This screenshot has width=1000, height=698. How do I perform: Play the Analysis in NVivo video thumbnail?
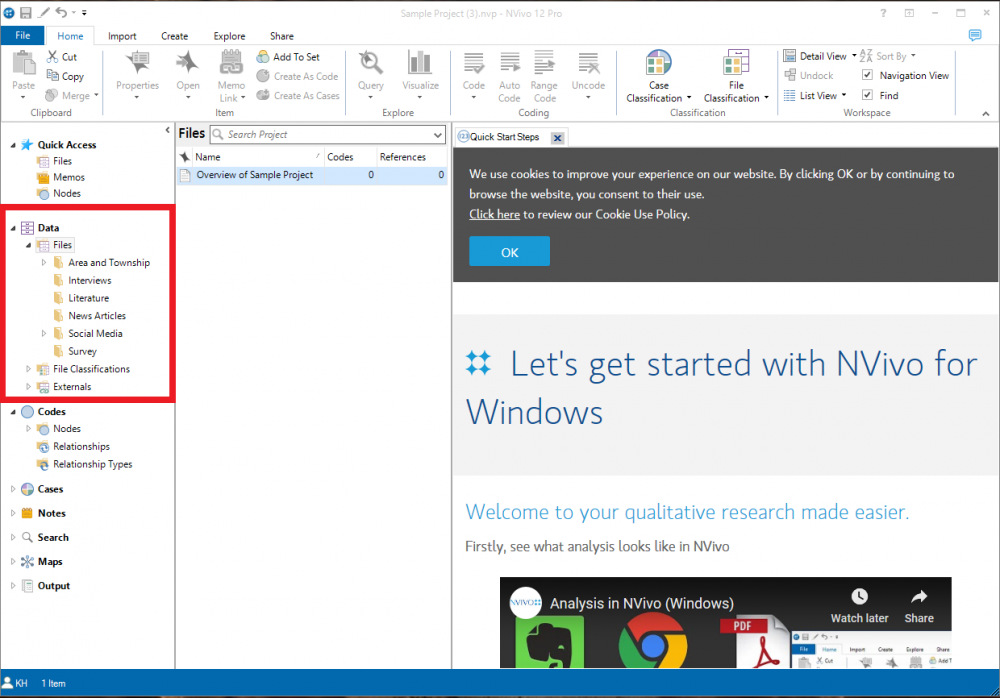tap(725, 623)
